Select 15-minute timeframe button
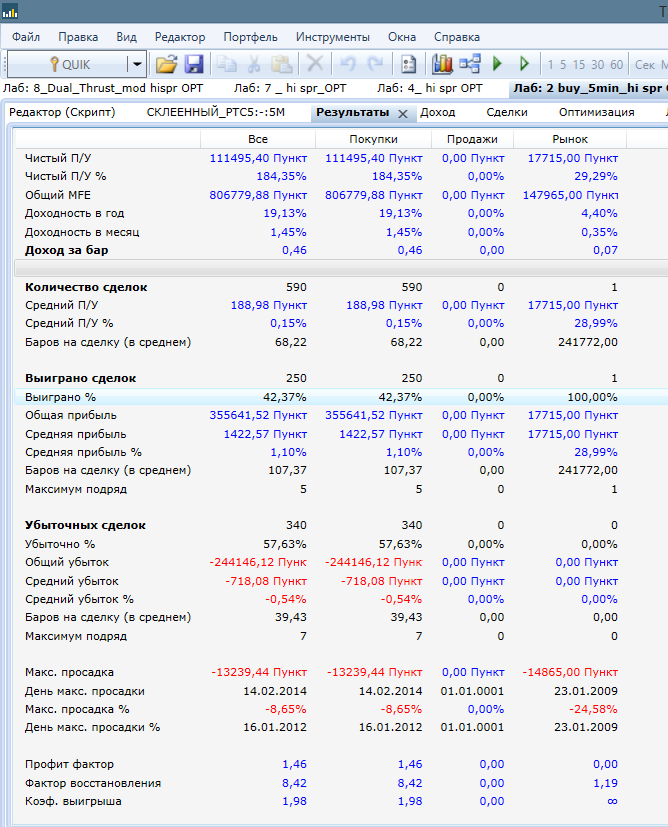Image resolution: width=668 pixels, height=827 pixels. [x=578, y=65]
